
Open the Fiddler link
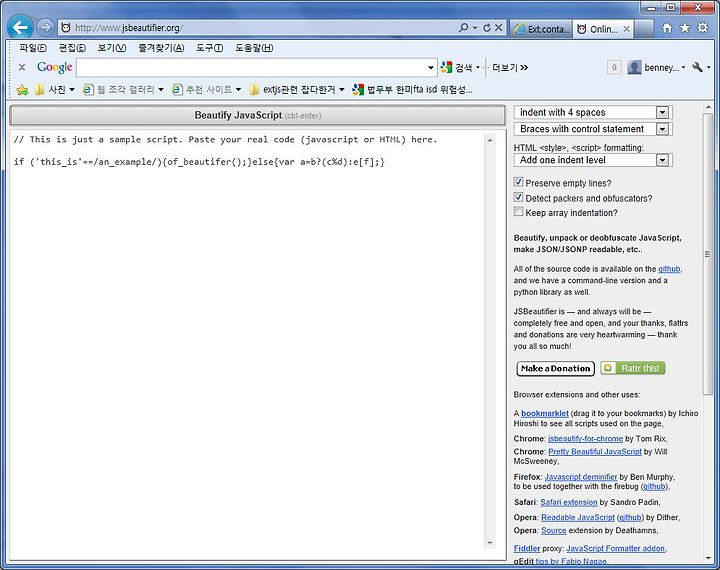tap(527, 548)
